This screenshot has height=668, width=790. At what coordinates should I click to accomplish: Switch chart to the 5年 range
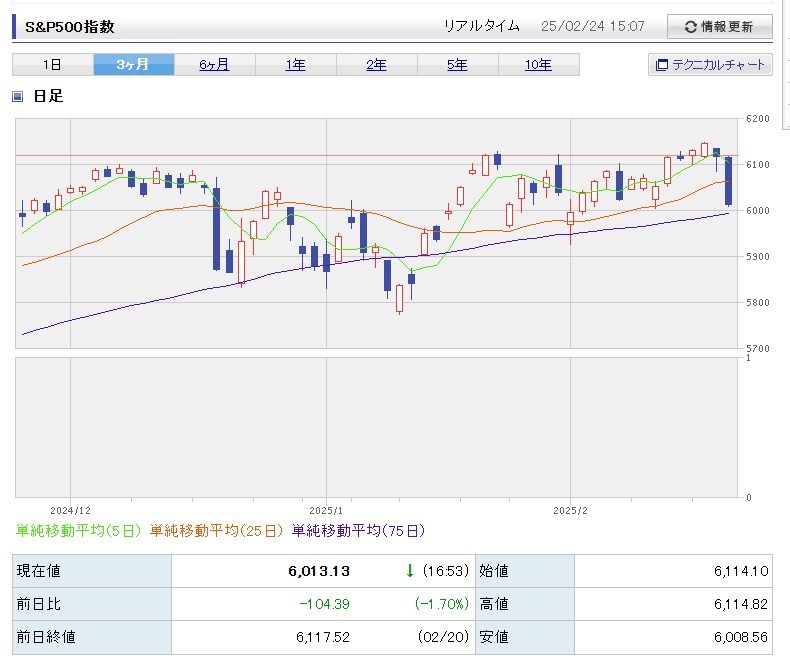click(x=457, y=65)
